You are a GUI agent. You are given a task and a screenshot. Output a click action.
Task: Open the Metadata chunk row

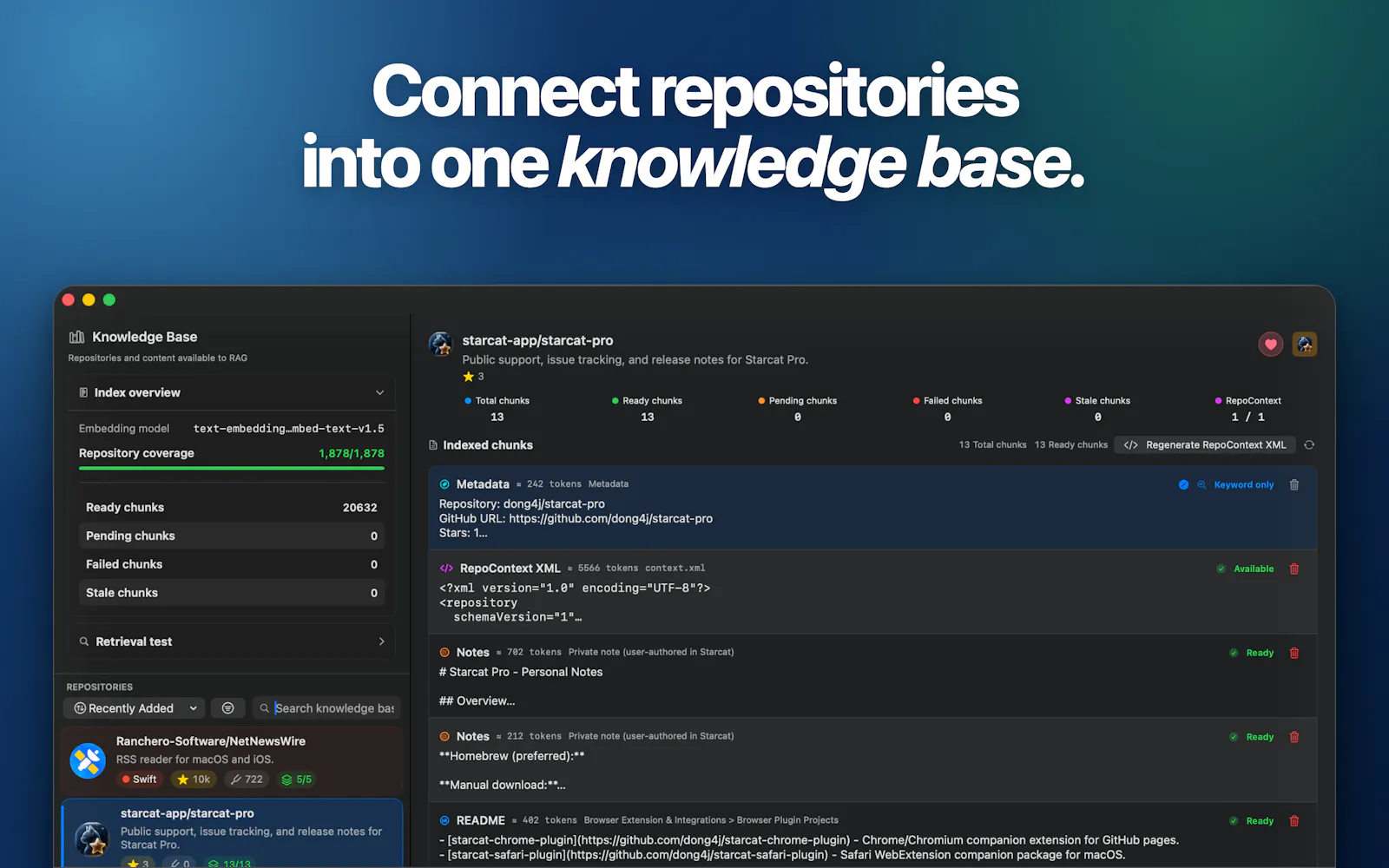tap(872, 508)
